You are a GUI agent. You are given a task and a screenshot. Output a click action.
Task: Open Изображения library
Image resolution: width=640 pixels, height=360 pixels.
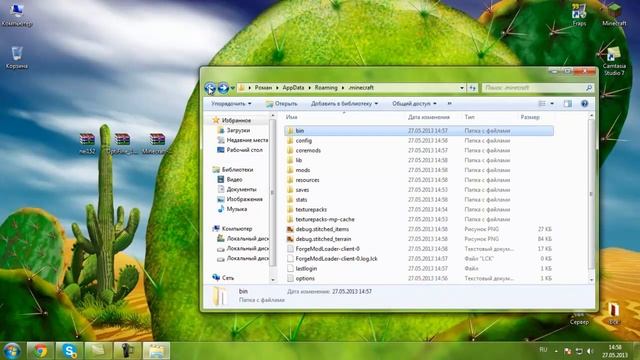(x=244, y=199)
